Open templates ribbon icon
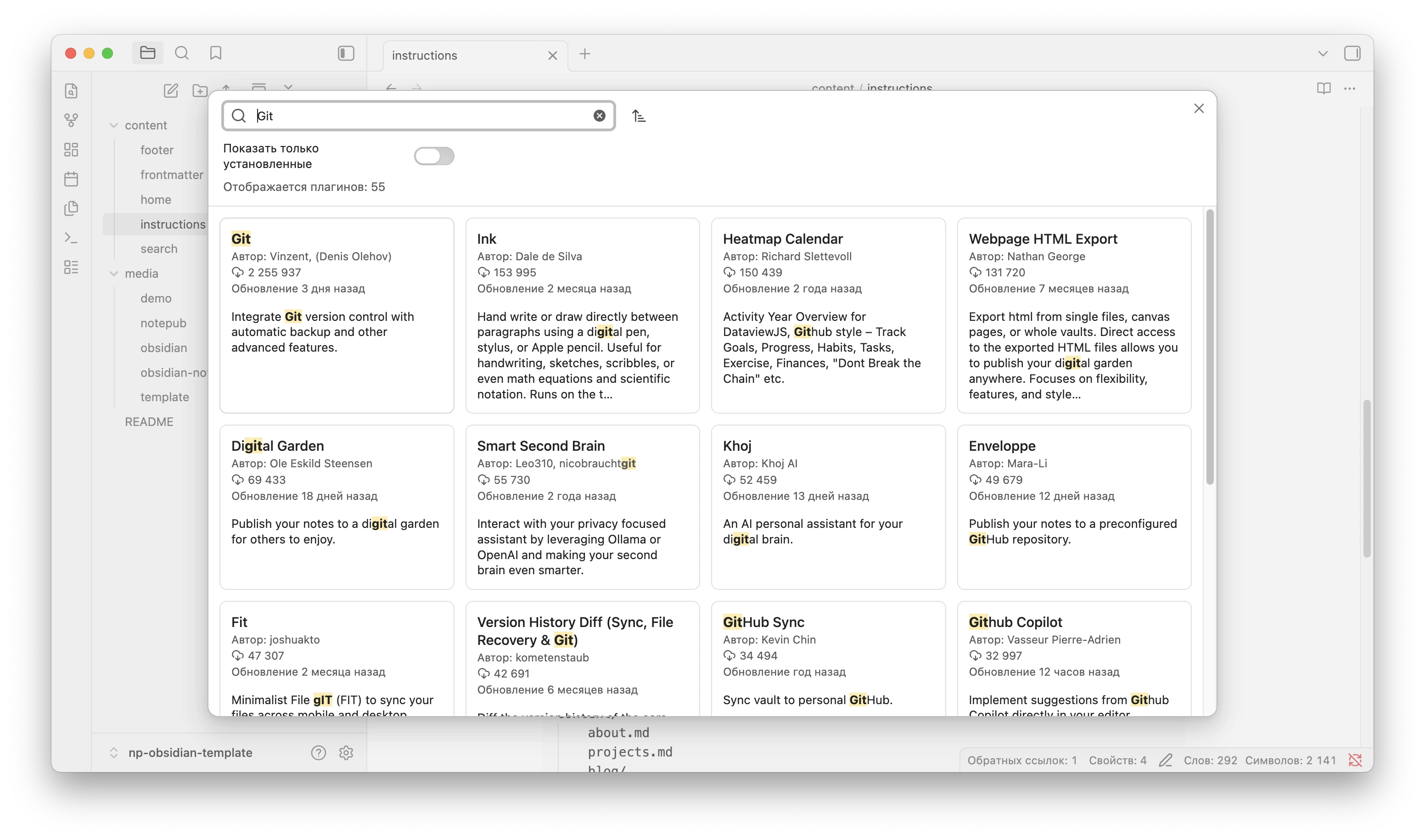This screenshot has height=840, width=1425. [x=71, y=208]
